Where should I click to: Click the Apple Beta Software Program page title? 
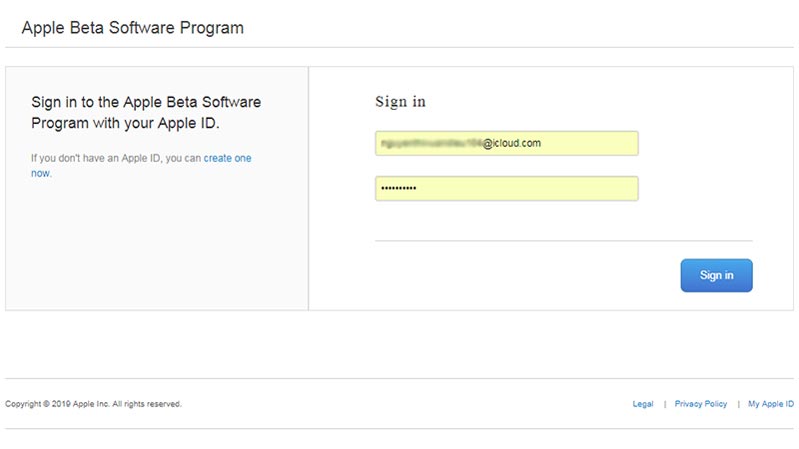pyautogui.click(x=132, y=28)
